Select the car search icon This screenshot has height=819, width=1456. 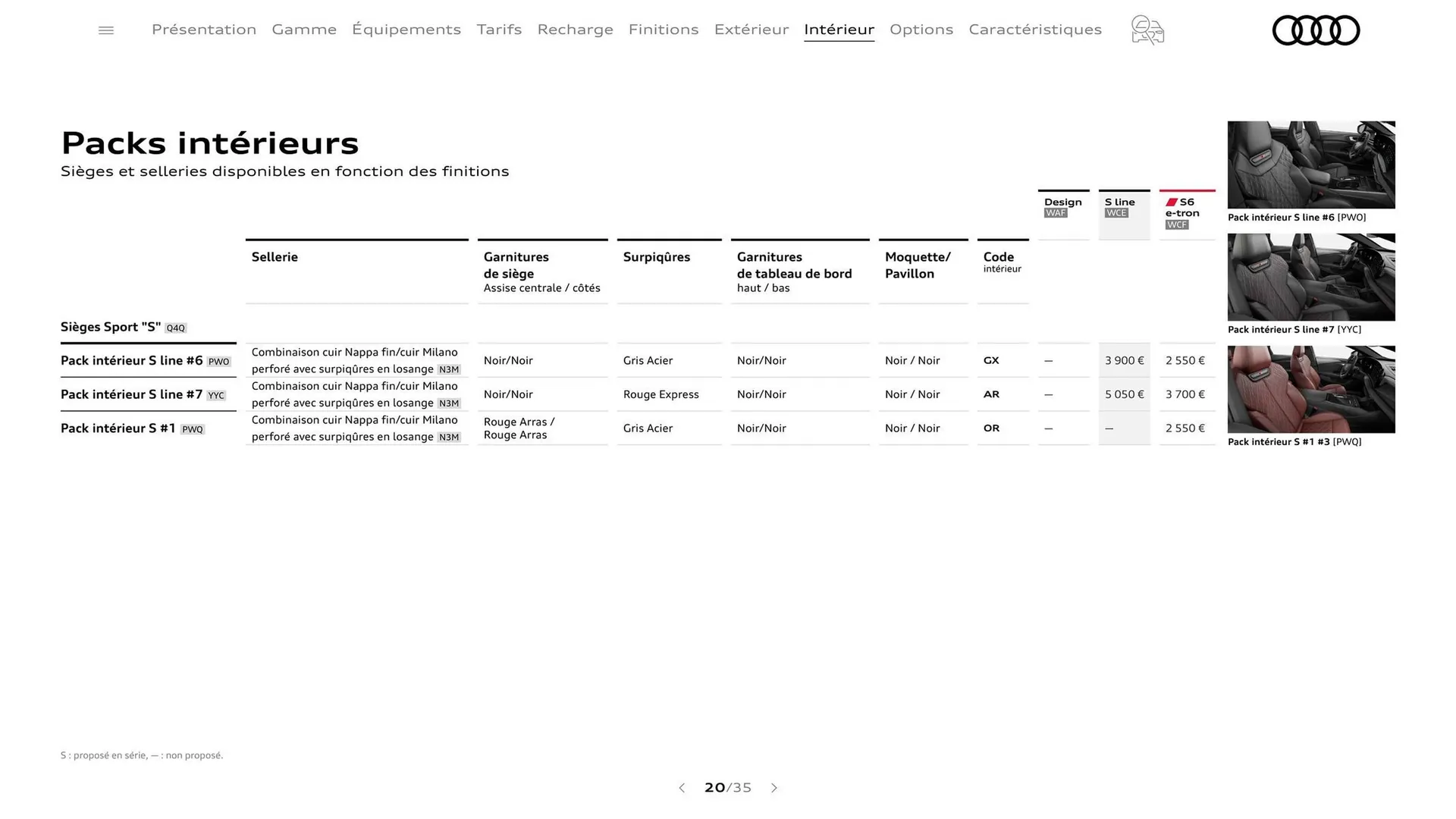click(1147, 30)
